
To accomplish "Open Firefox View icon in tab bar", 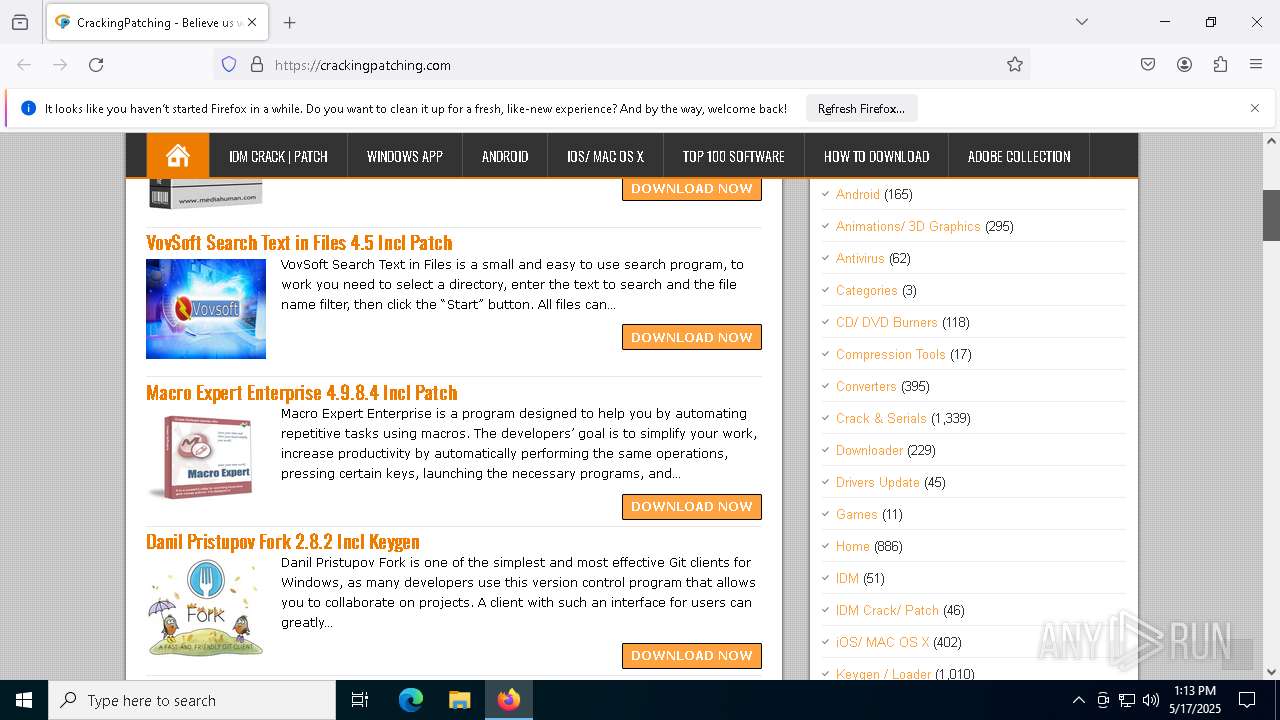I will click(x=20, y=22).
